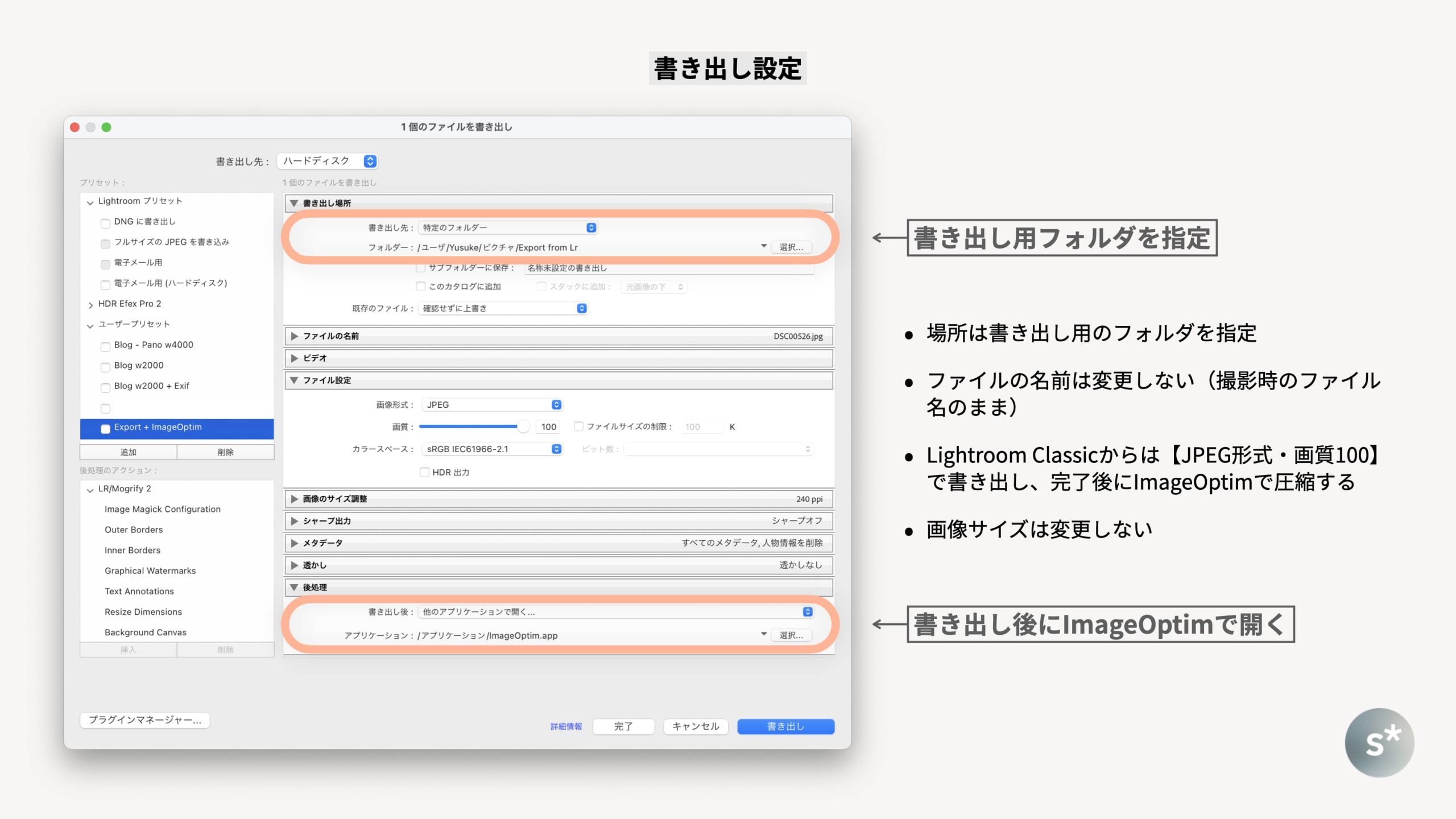Expand the ファイルの名前 section triangle

pyautogui.click(x=294, y=336)
